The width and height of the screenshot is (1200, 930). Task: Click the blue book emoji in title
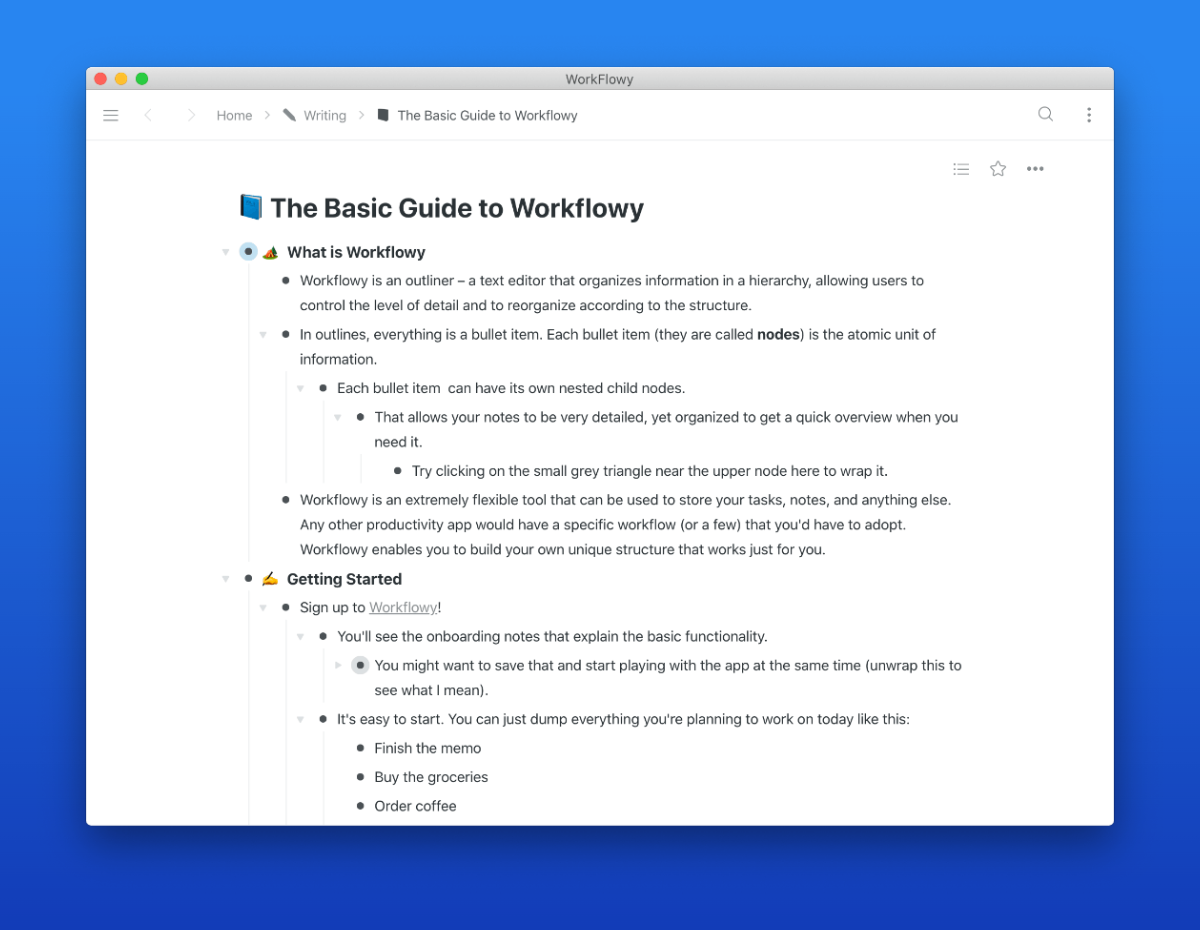pos(251,207)
